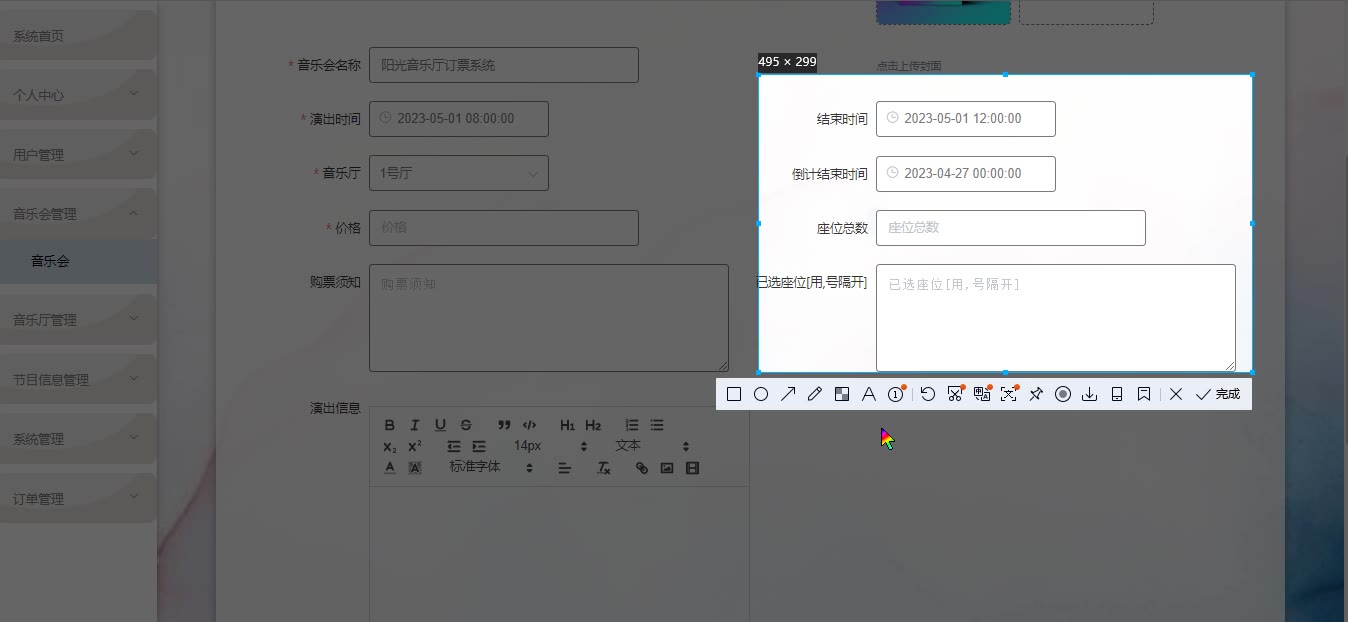
Task: Apply superscript formatting in the editor
Action: [x=415, y=446]
